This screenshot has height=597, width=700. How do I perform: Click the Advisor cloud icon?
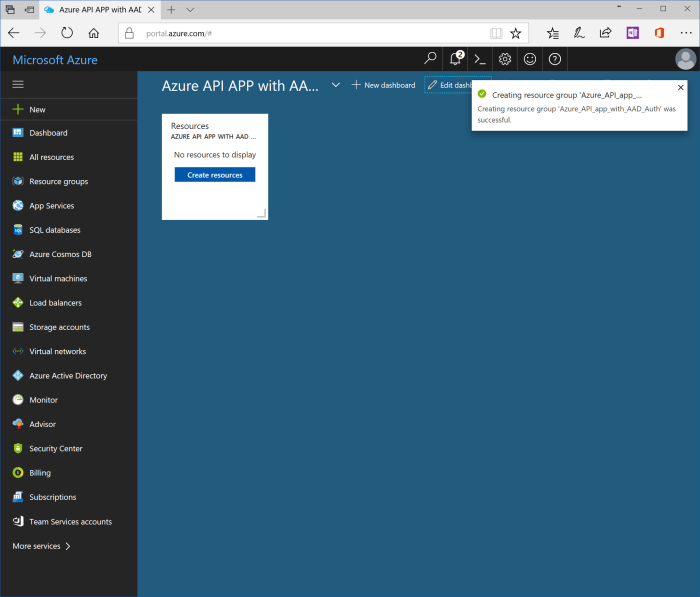pyautogui.click(x=18, y=424)
